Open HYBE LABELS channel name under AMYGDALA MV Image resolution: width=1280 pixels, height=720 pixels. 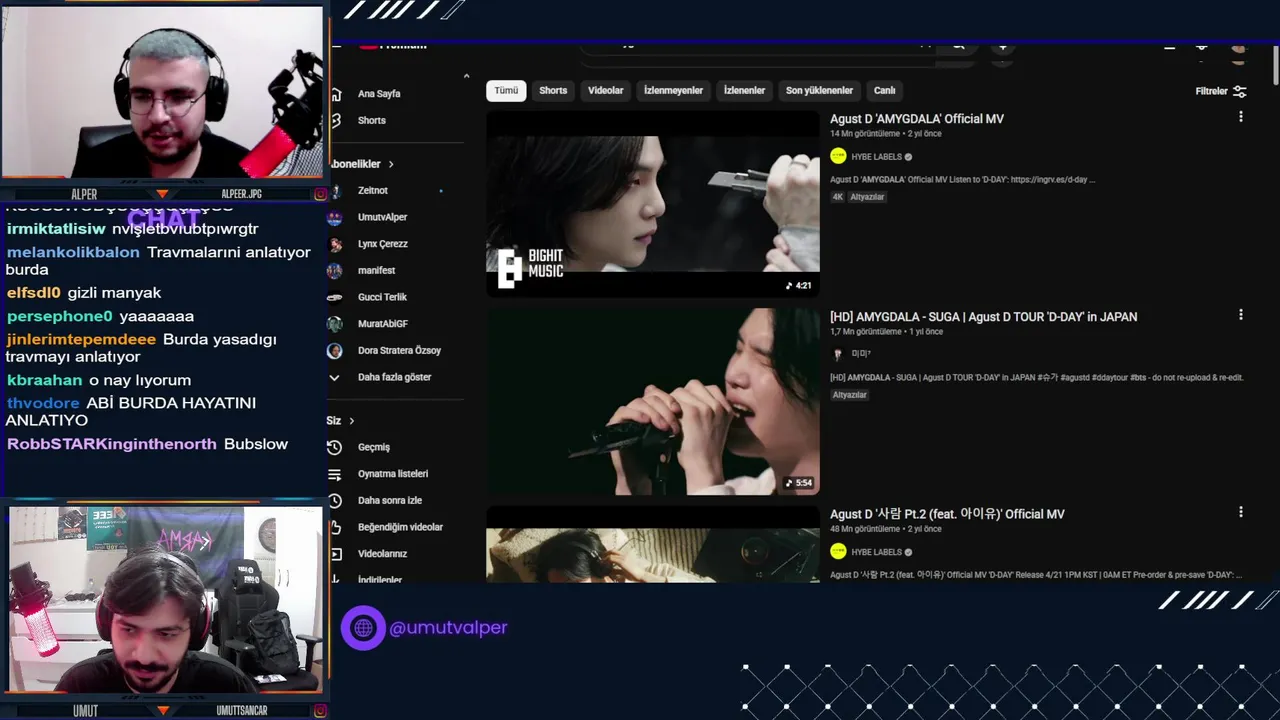coord(876,157)
